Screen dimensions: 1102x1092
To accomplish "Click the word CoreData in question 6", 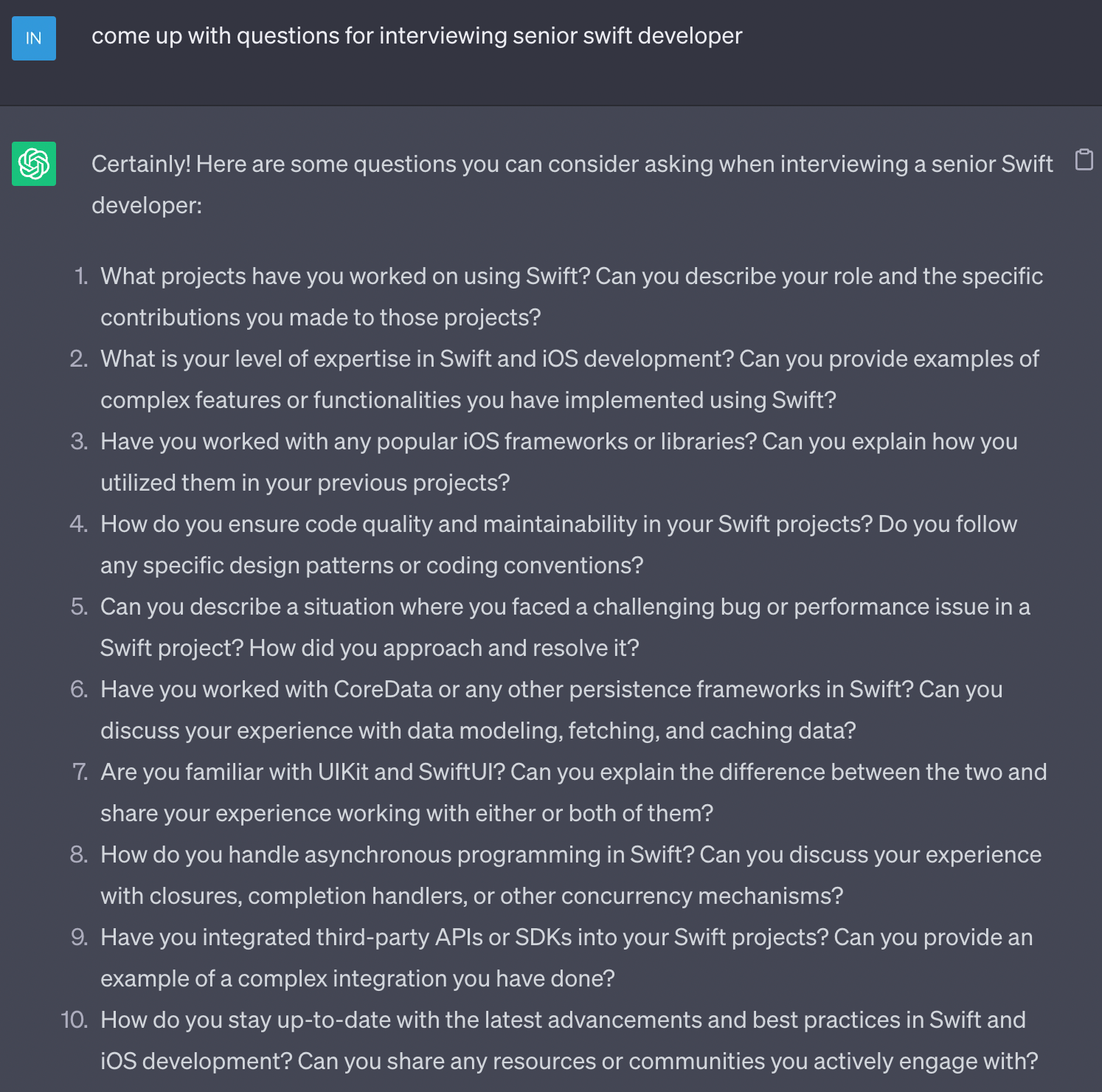I will tap(383, 689).
